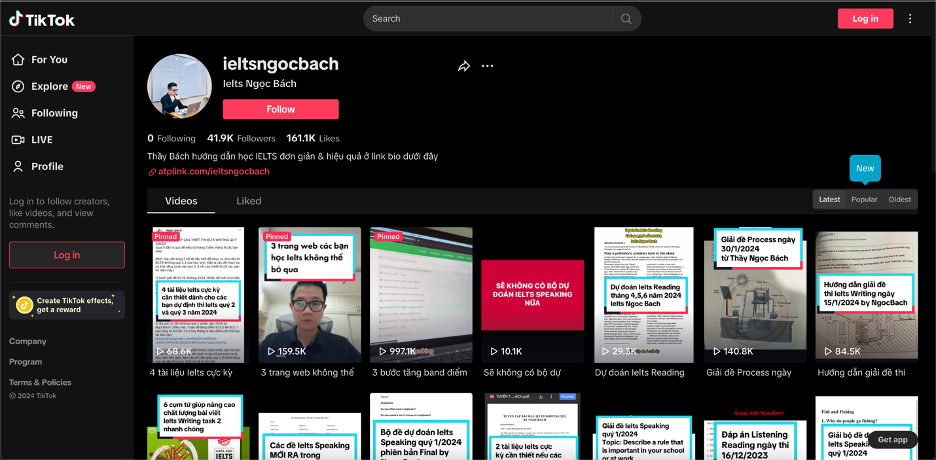The image size is (936, 460).
Task: Click the Ielts Ngọc Bách display name
Action: click(260, 84)
